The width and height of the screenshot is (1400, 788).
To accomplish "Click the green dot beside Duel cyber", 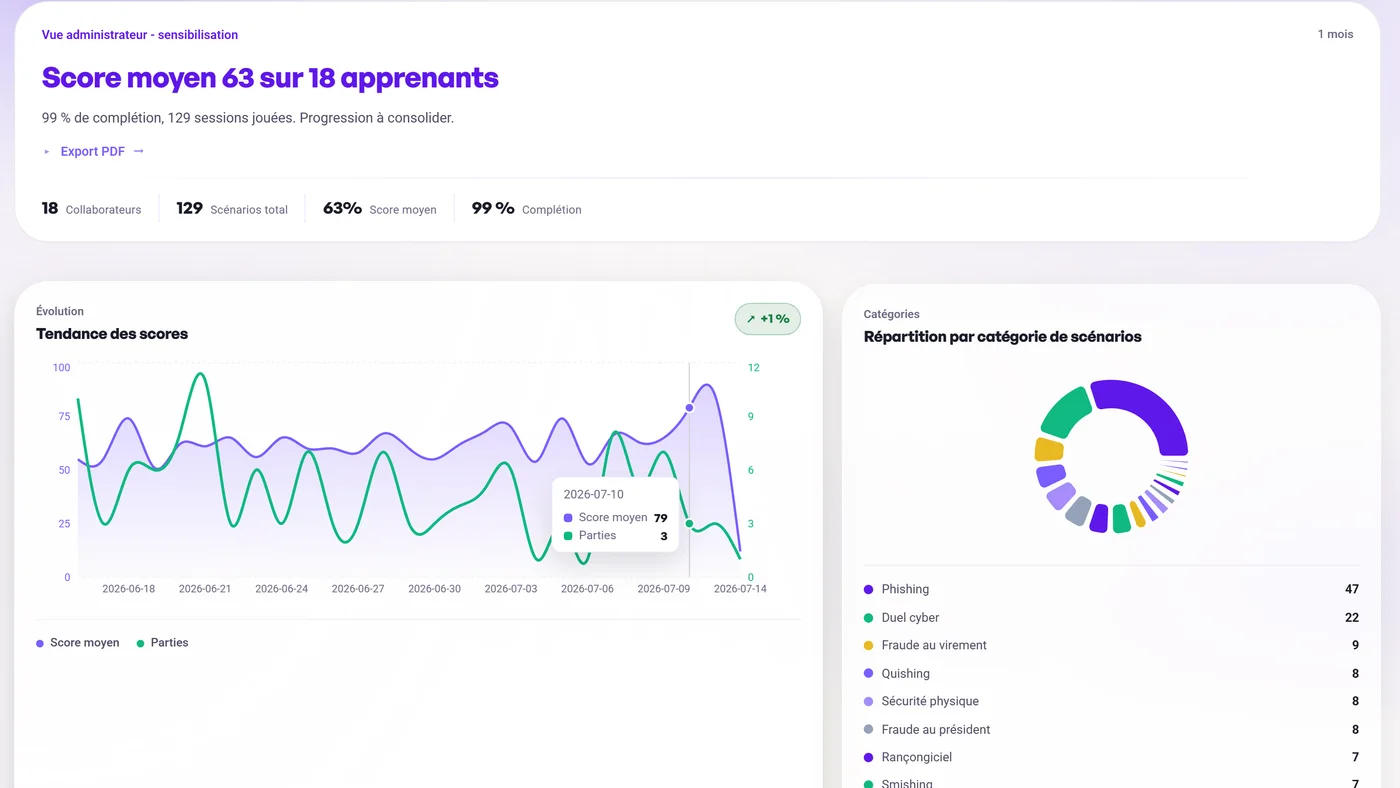I will tap(868, 618).
